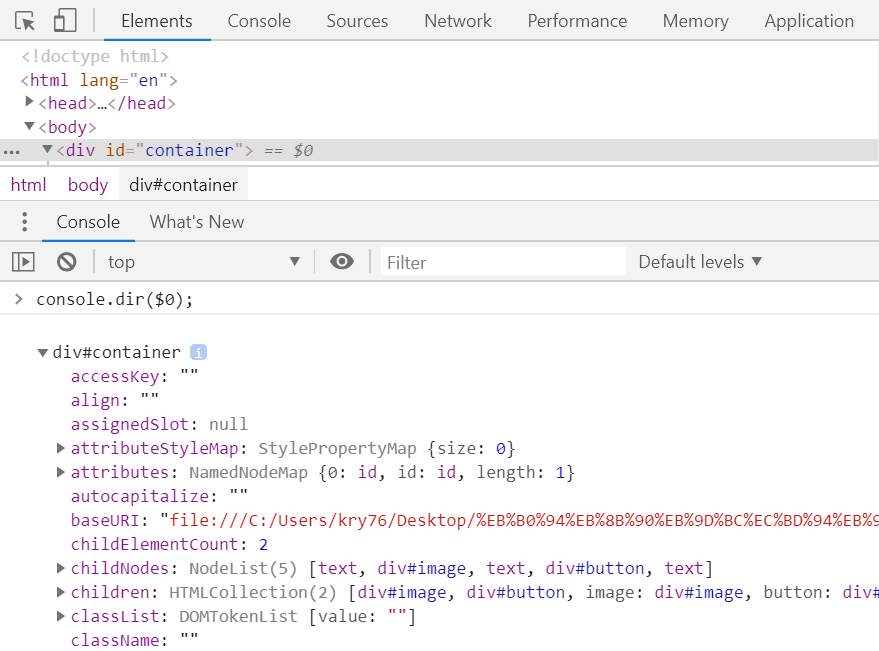Expand the attributeStyleMap property
Image resolution: width=879 pixels, height=651 pixels.
(x=61, y=448)
